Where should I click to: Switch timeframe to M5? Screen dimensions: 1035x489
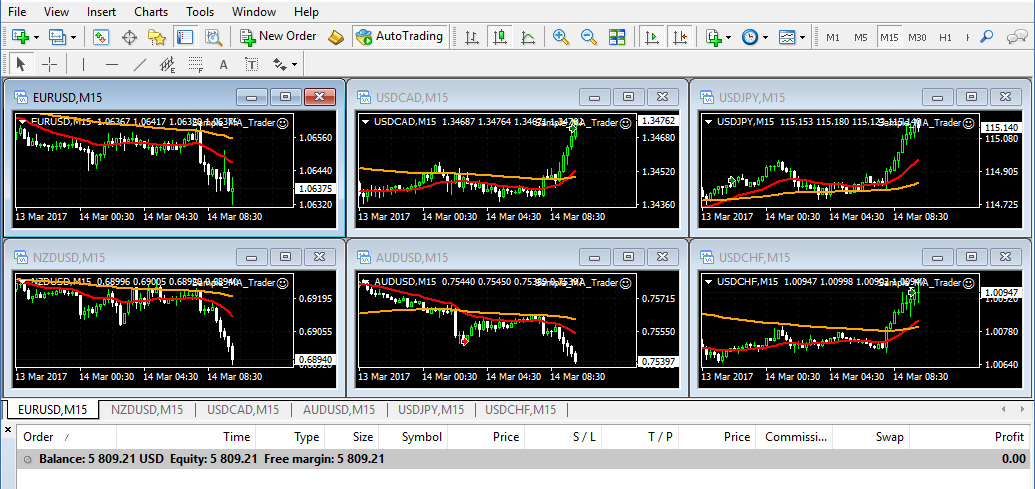tap(861, 37)
